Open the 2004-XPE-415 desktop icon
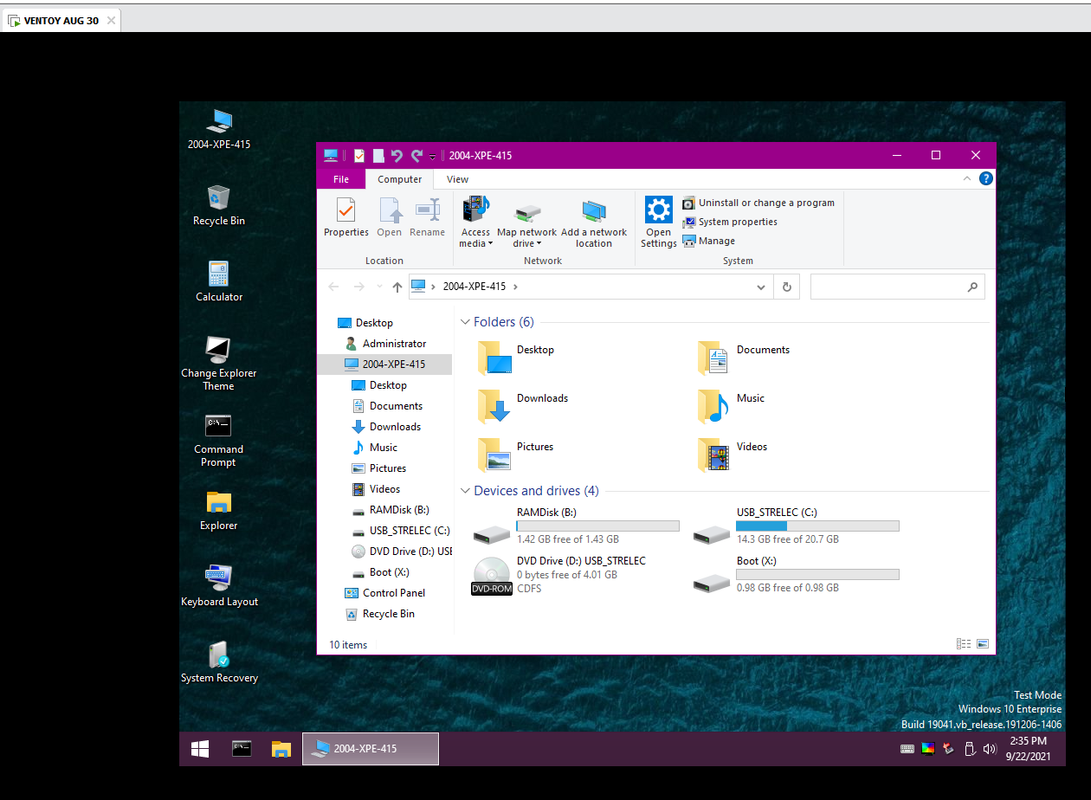Viewport: 1091px width, 800px height. coord(218,129)
